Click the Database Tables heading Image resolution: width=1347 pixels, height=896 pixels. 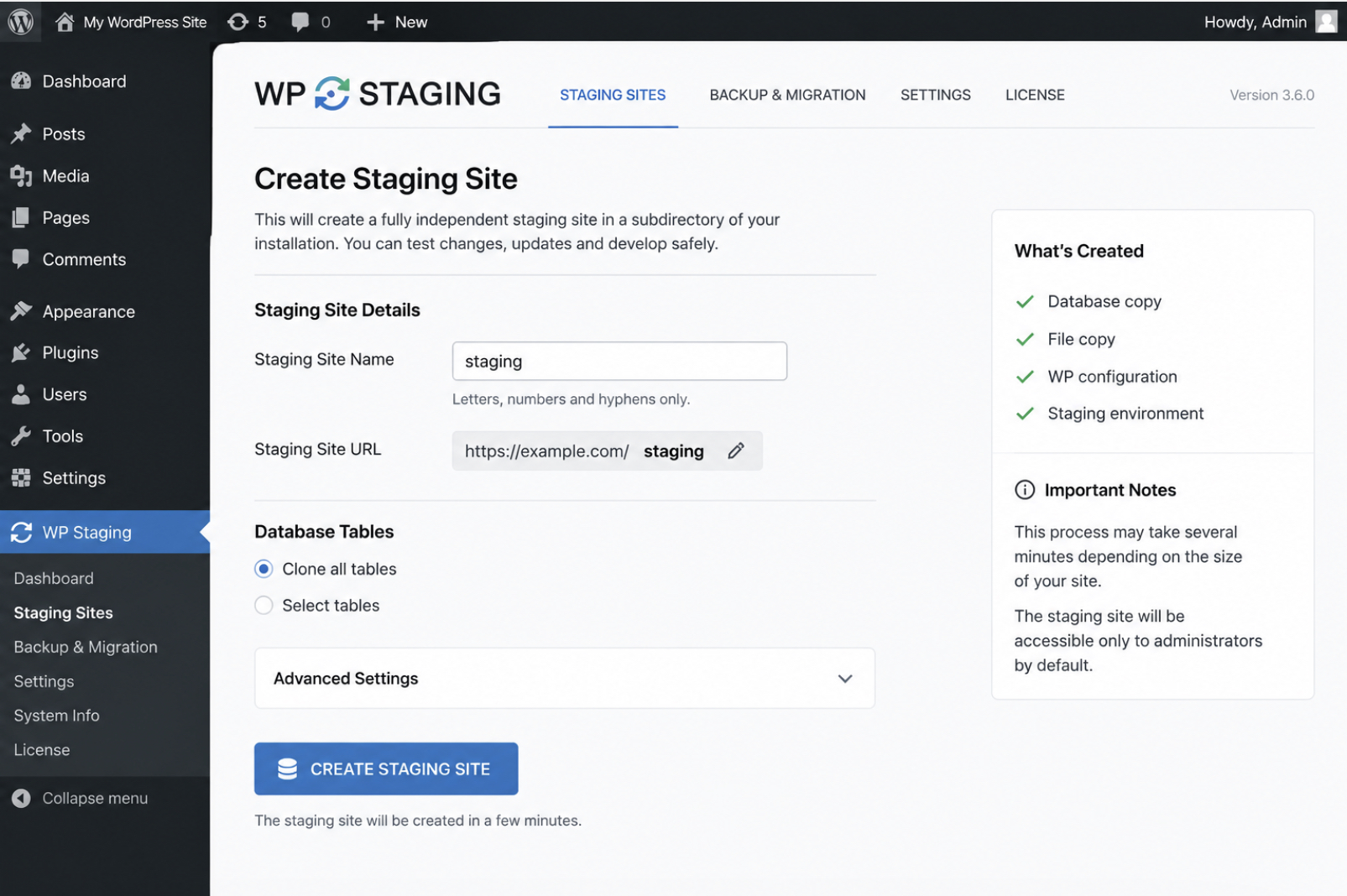[324, 532]
